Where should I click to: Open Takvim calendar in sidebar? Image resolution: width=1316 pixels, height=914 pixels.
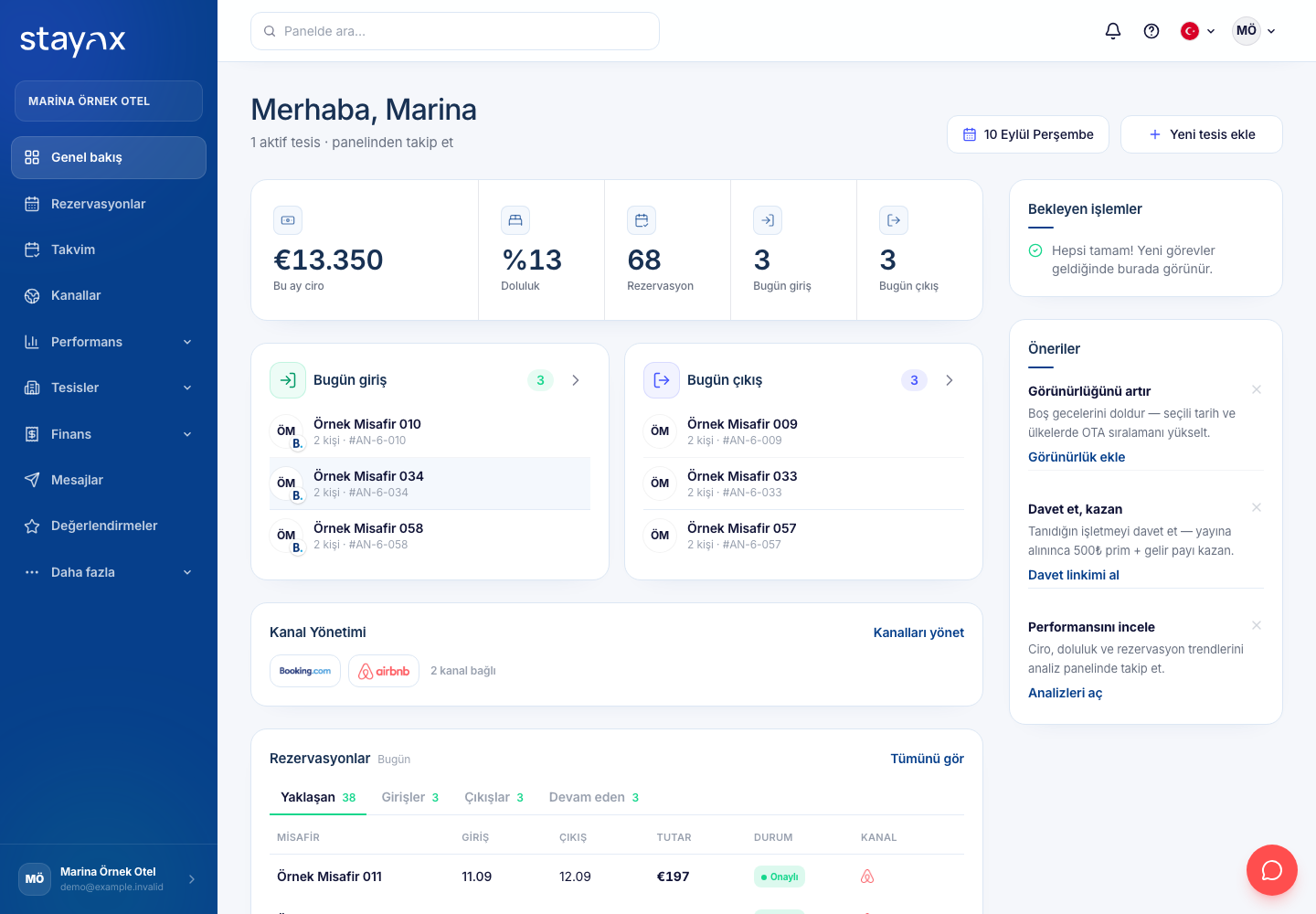coord(109,250)
